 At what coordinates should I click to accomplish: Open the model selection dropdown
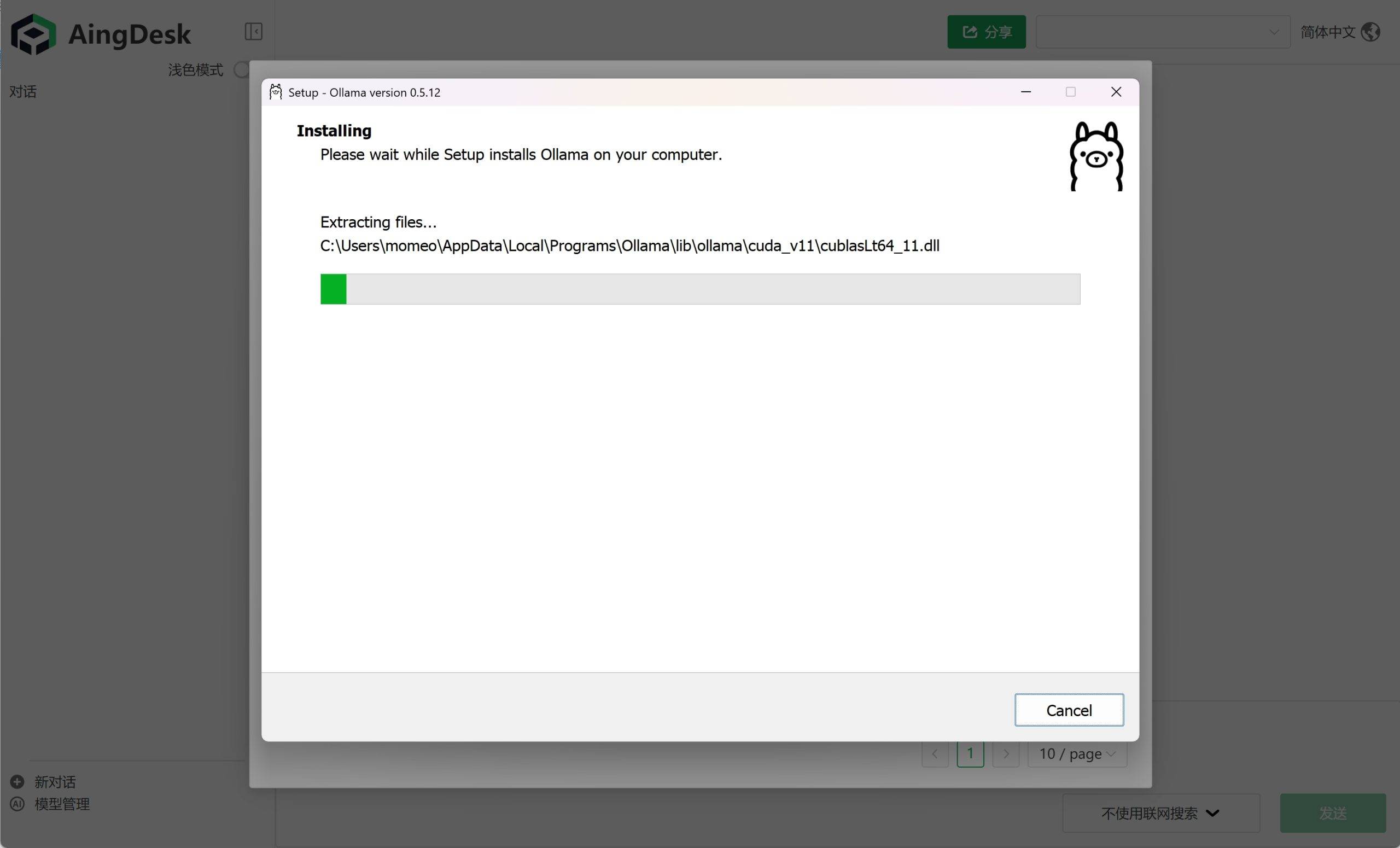coord(1163,32)
